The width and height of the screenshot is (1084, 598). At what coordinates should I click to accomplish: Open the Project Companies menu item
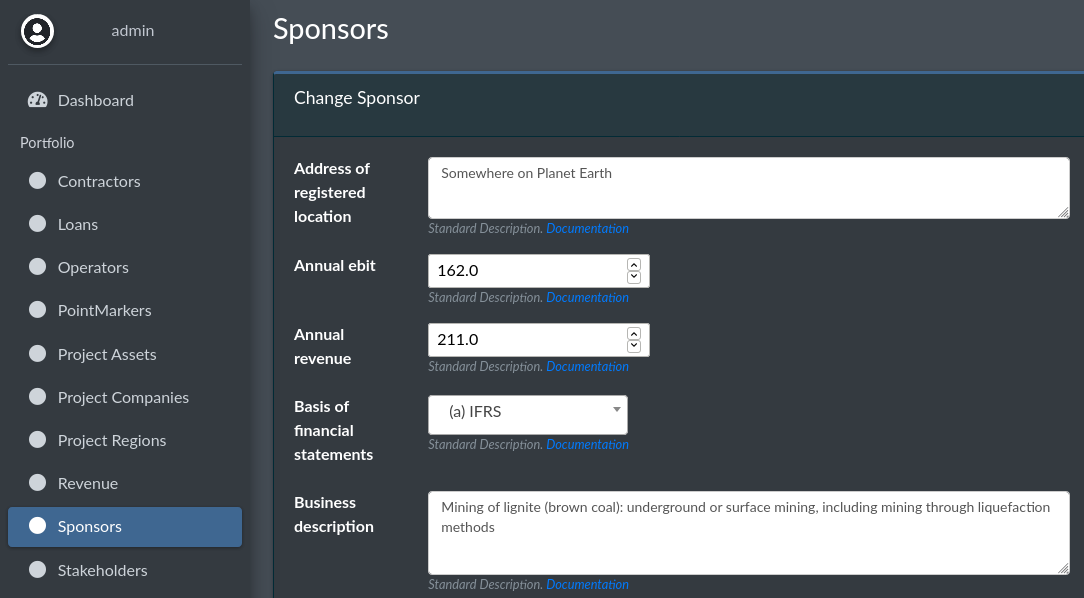123,397
